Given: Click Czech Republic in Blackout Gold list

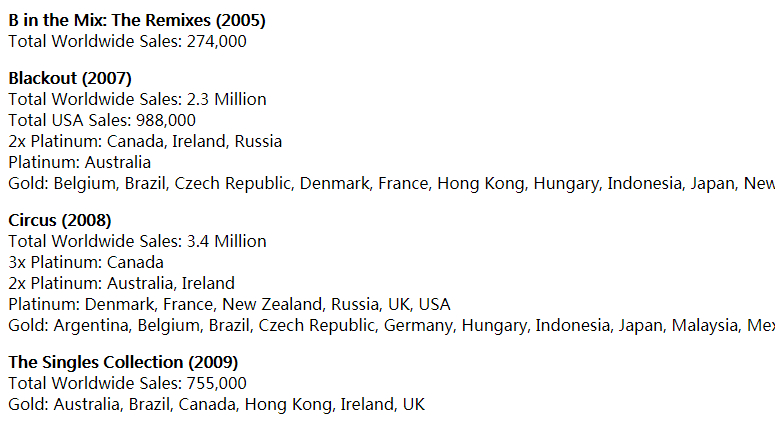Looking at the screenshot, I should tap(233, 183).
